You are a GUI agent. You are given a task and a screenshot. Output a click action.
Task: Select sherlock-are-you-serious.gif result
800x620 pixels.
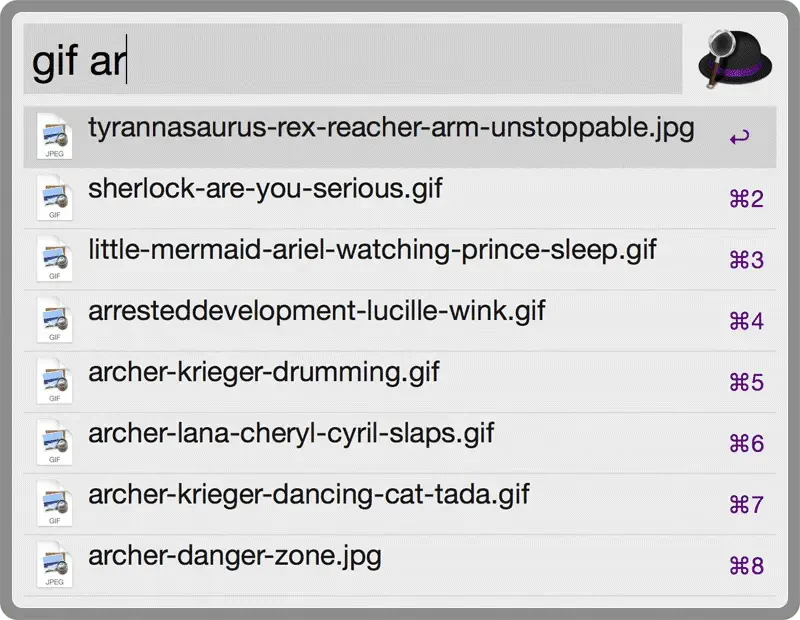[x=265, y=189]
